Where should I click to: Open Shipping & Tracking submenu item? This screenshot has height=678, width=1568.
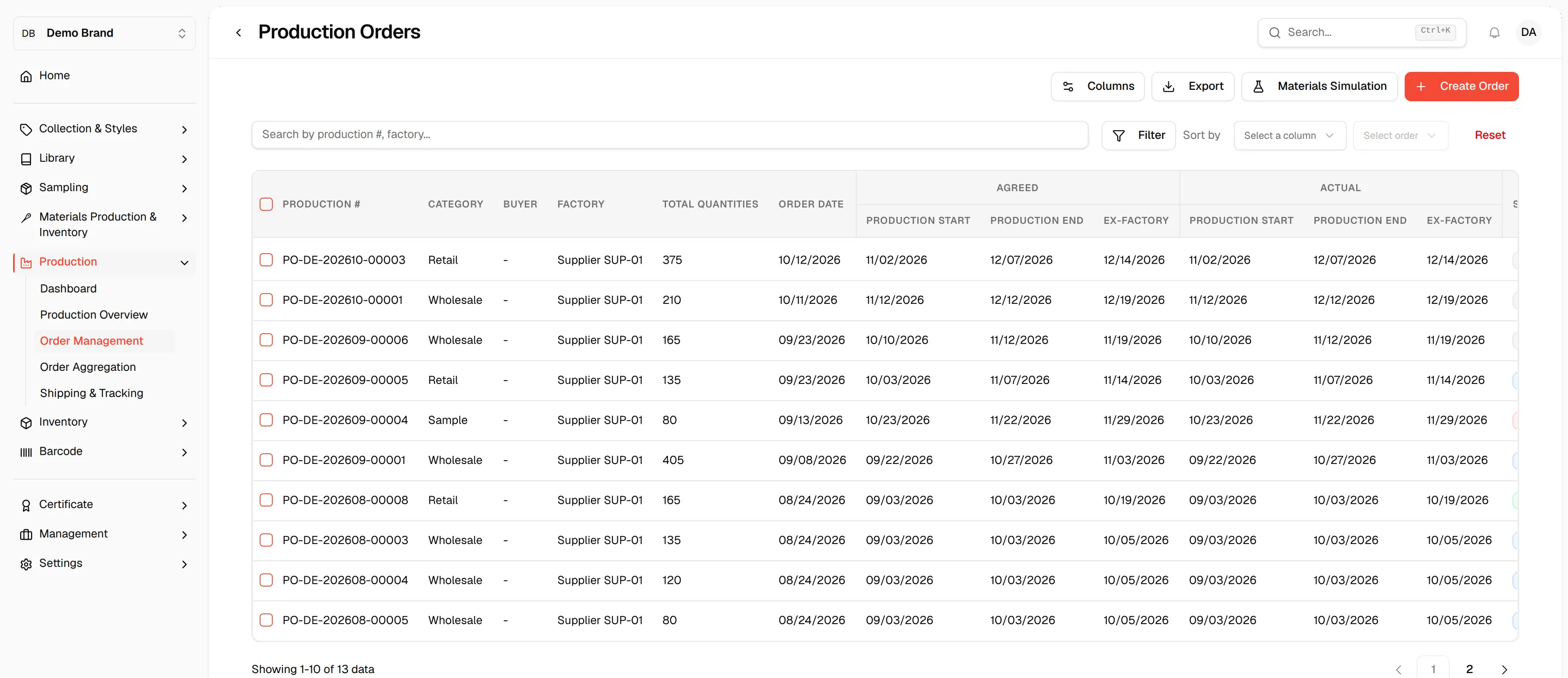tap(91, 393)
